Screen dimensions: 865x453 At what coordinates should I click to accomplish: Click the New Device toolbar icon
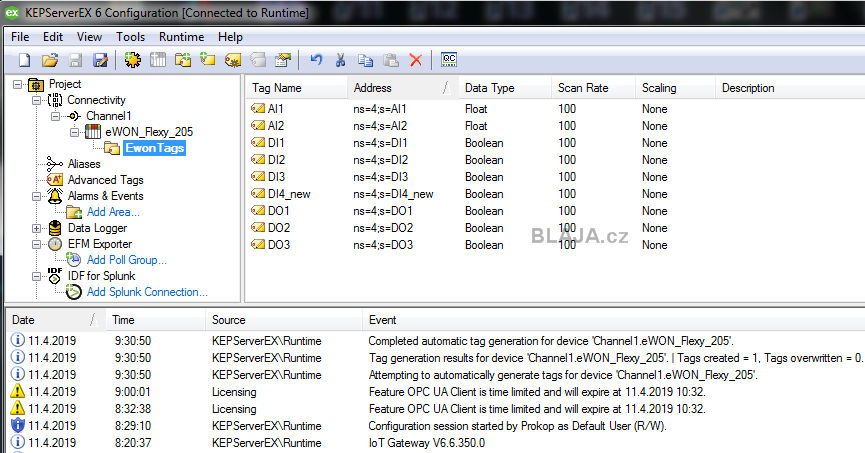tap(158, 60)
